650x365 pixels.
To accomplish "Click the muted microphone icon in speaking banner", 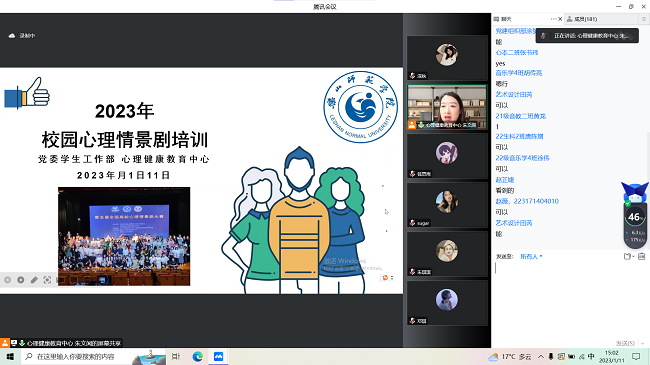I will click(x=543, y=36).
